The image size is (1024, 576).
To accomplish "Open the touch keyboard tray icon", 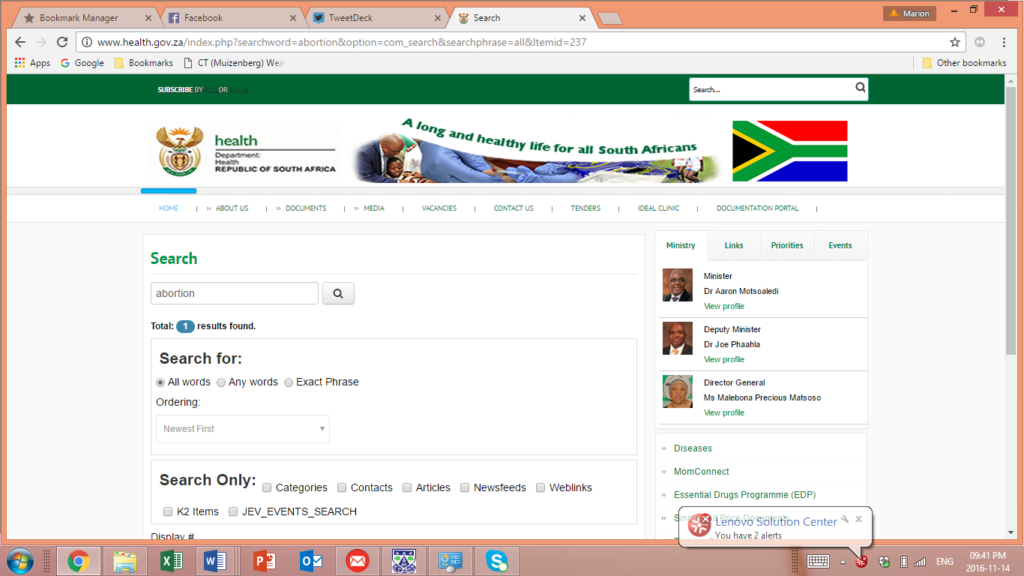I will coord(818,561).
